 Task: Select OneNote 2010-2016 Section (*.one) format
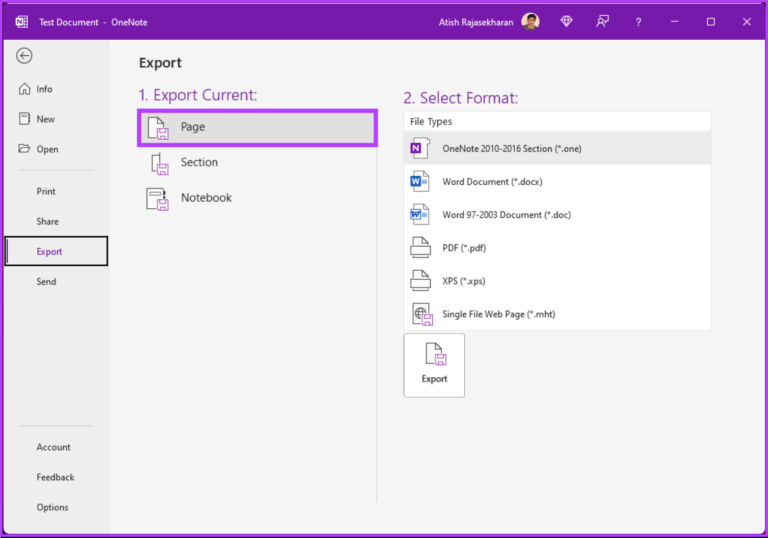click(x=557, y=148)
